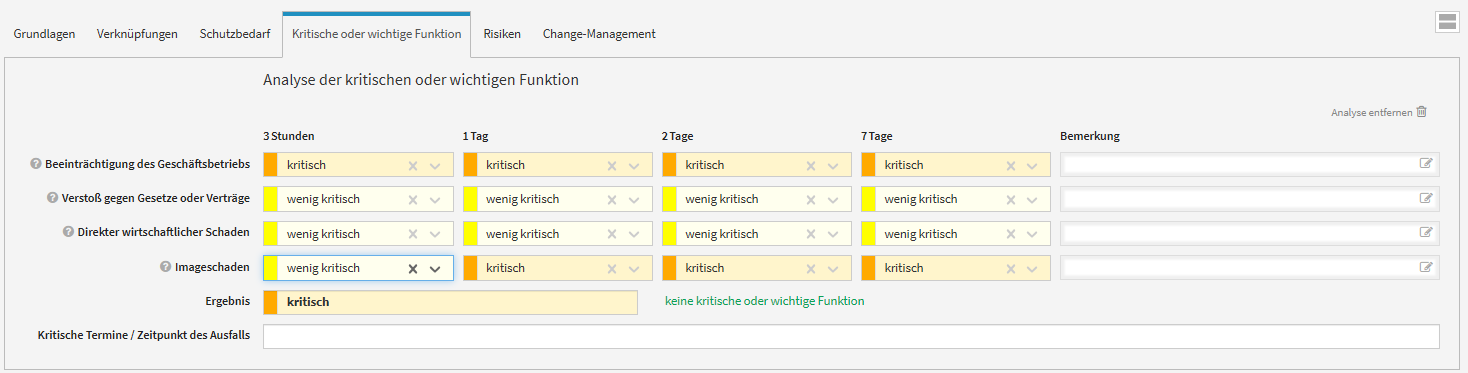Viewport: 1468px width, 373px height.
Task: Clear Imageschaden 3 Stunden value with X
Action: 412,268
